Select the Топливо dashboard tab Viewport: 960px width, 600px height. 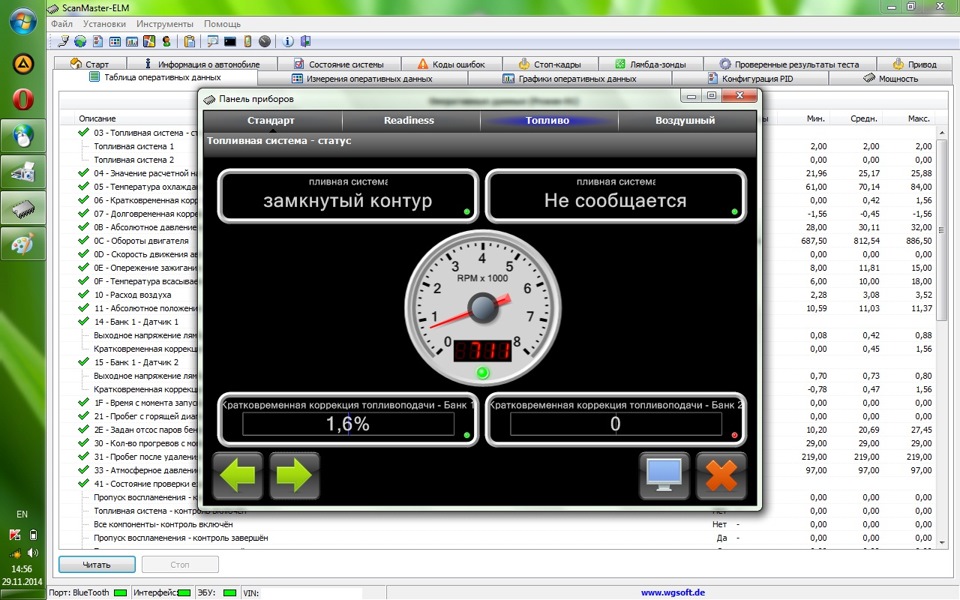coord(549,121)
